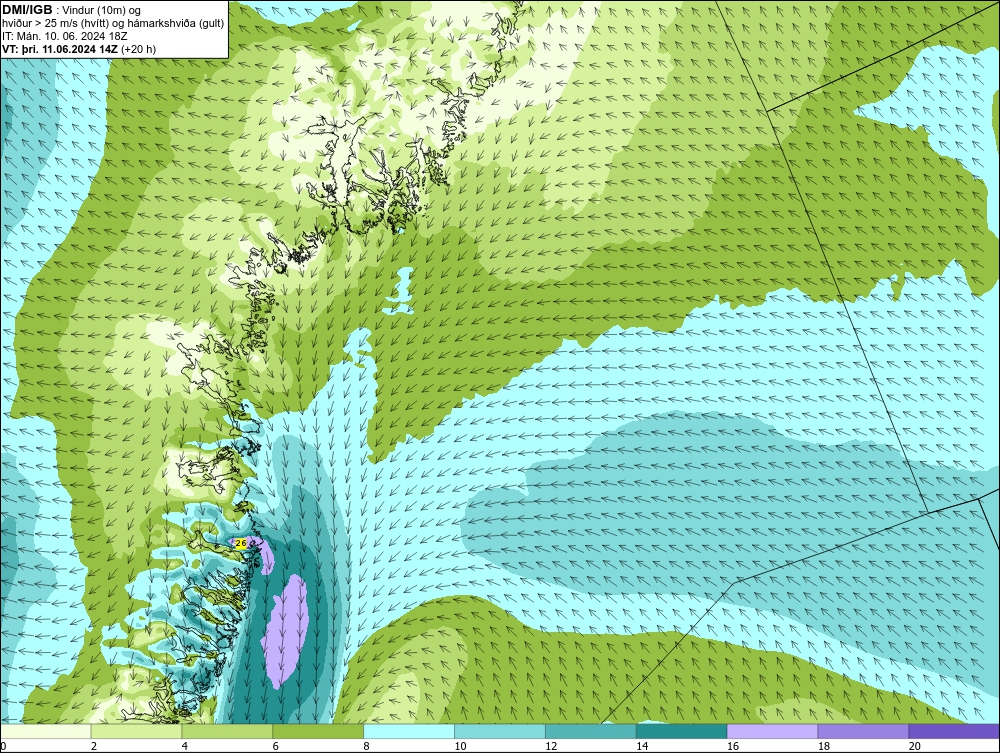Click the 'IT: Mán. 10. 06. 2024 18Z' line
This screenshot has width=1000, height=753.
pos(64,36)
